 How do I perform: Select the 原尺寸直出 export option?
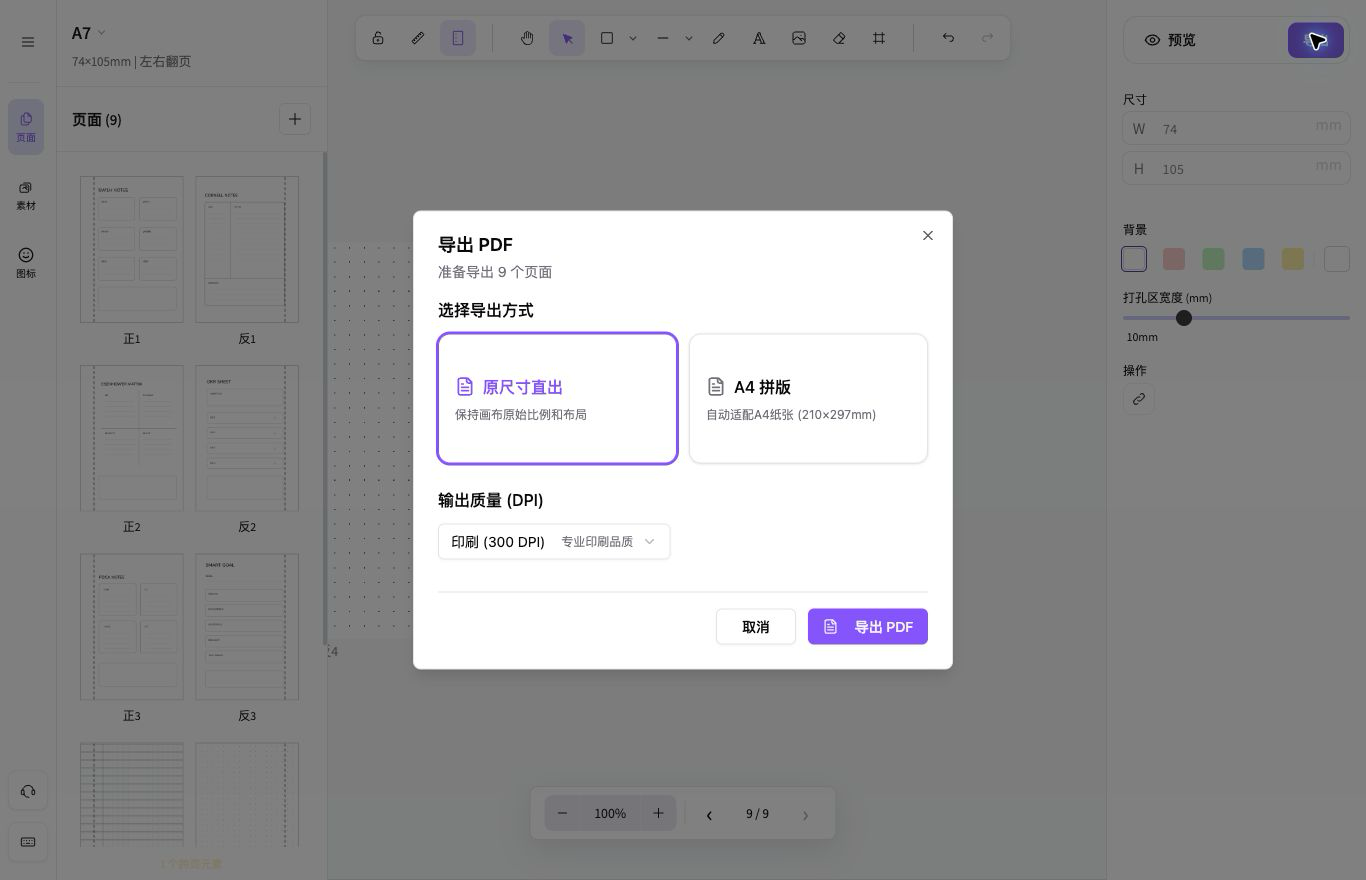click(x=558, y=398)
